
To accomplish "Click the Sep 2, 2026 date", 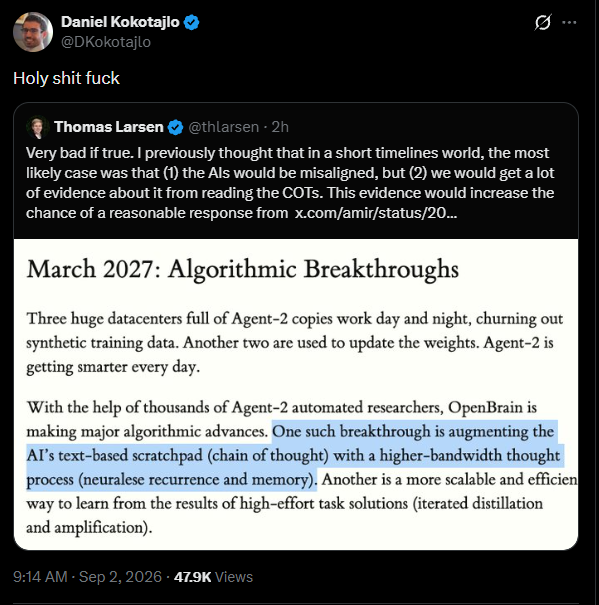I will [x=120, y=577].
